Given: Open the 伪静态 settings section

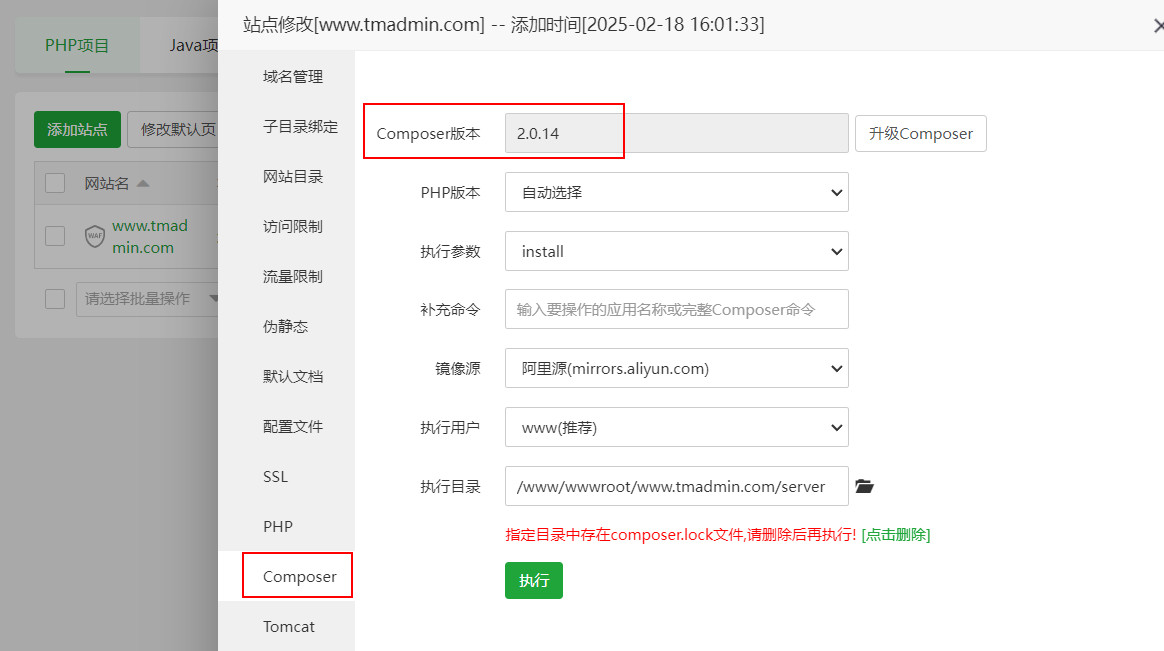Looking at the screenshot, I should tap(285, 327).
